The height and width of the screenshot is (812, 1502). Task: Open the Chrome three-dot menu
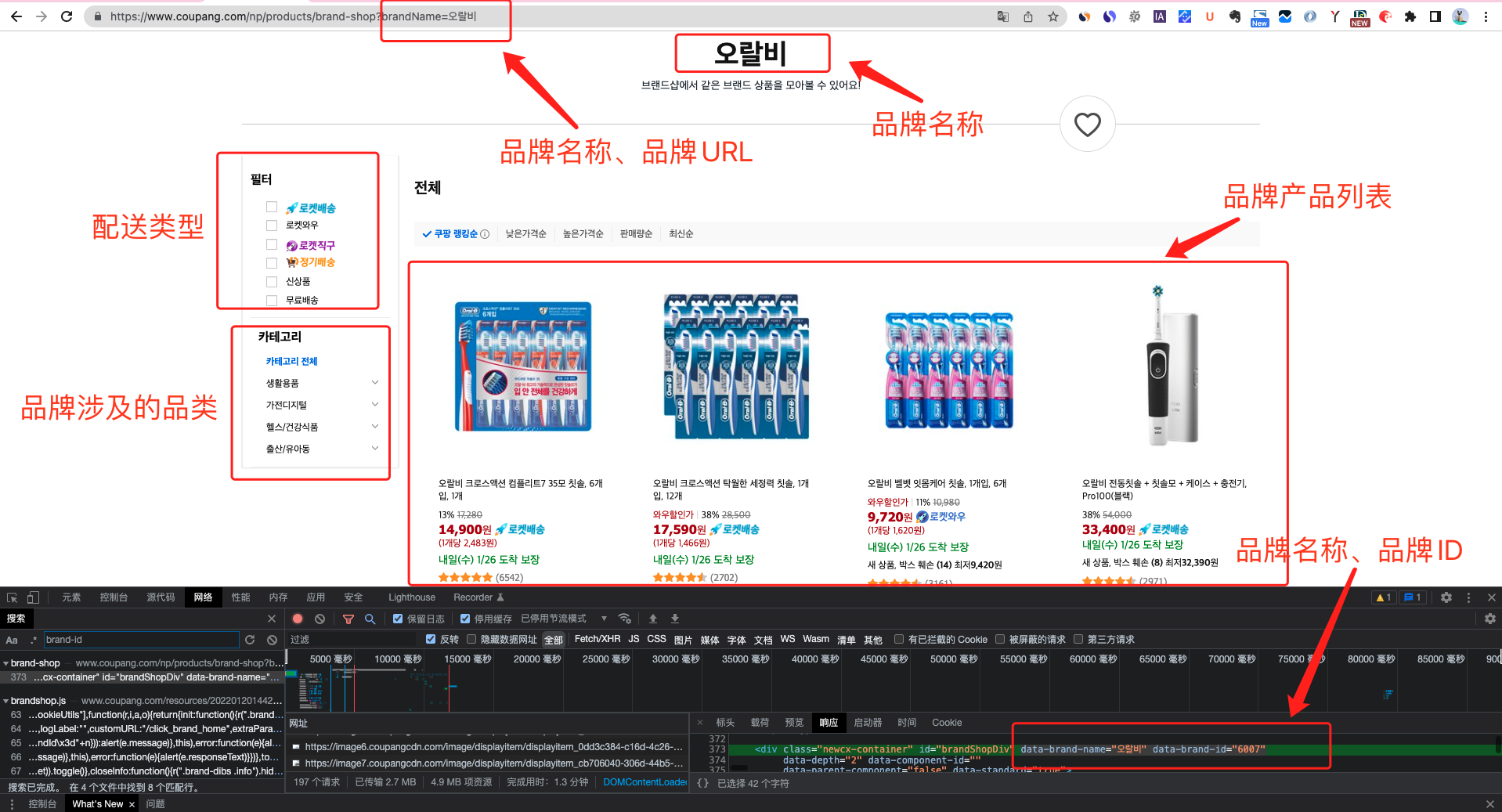coord(1486,16)
